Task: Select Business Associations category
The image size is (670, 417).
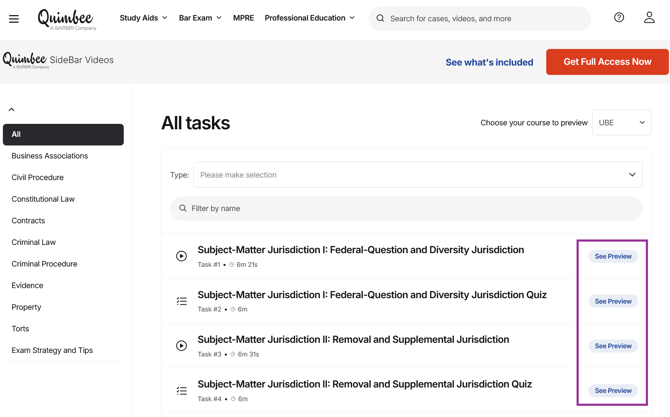Action: click(x=50, y=156)
